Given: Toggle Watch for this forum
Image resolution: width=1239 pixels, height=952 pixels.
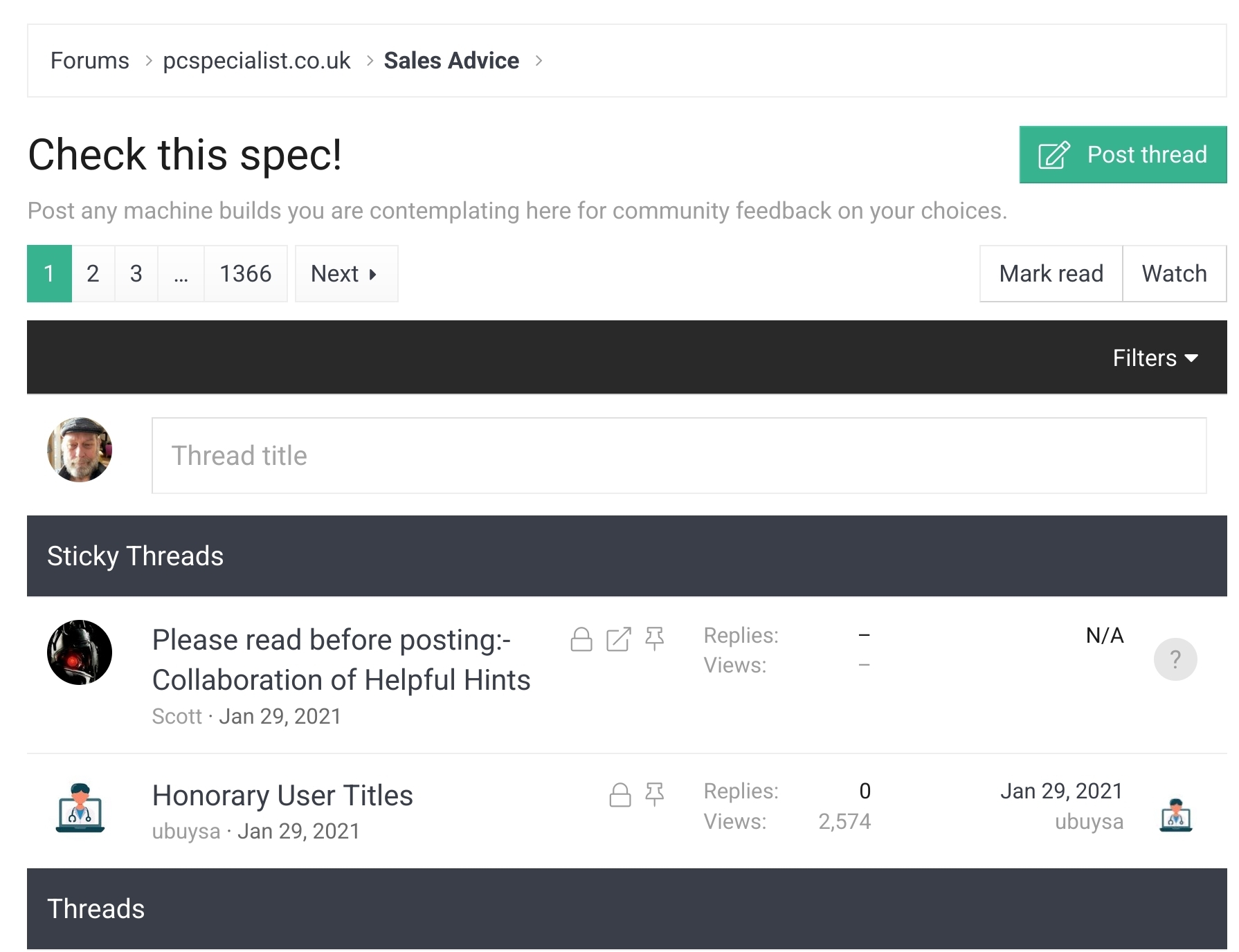Looking at the screenshot, I should [x=1174, y=273].
